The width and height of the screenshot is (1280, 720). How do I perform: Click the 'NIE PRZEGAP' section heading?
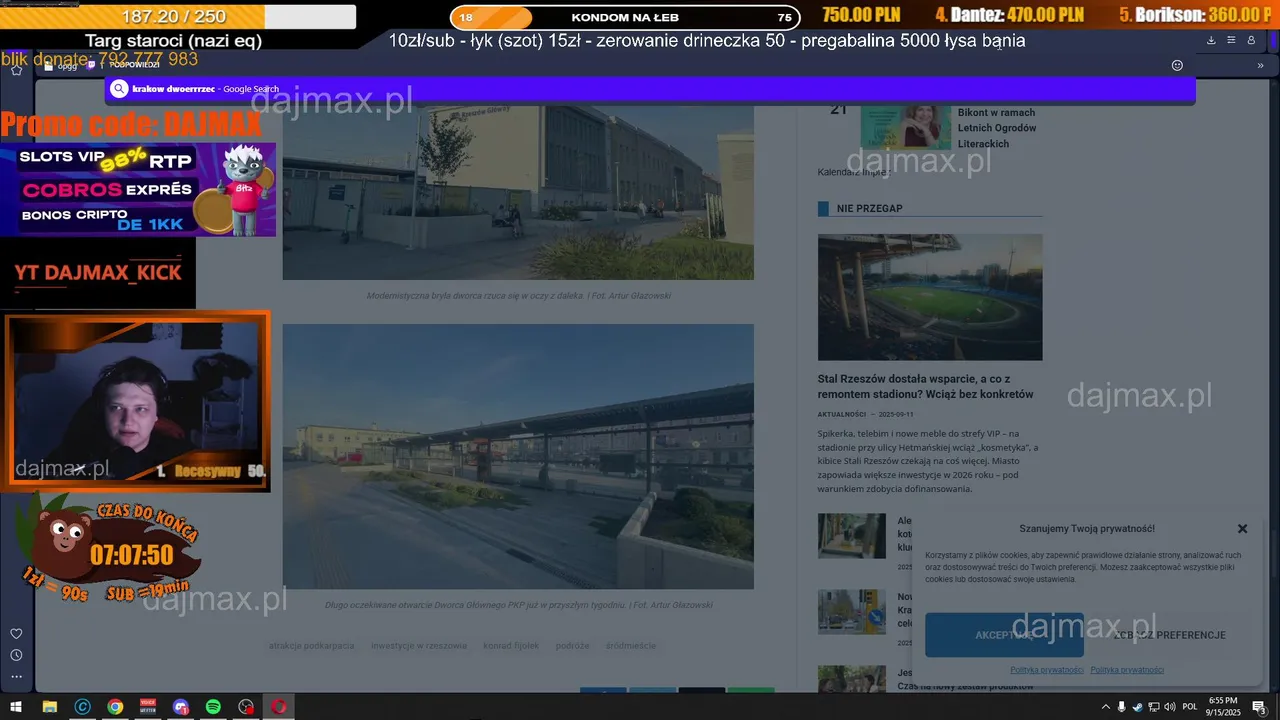pyautogui.click(x=869, y=209)
